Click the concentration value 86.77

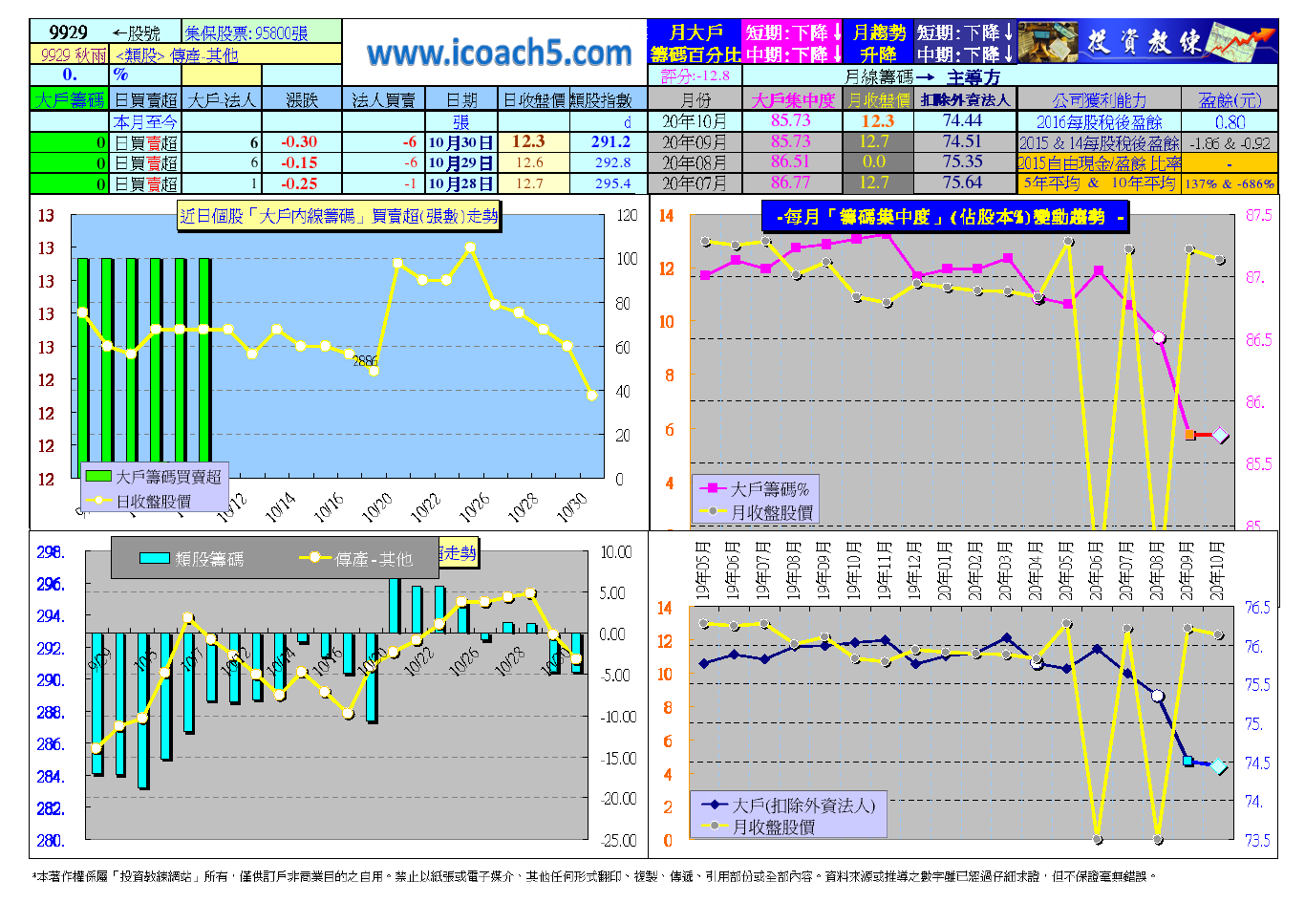[x=790, y=183]
